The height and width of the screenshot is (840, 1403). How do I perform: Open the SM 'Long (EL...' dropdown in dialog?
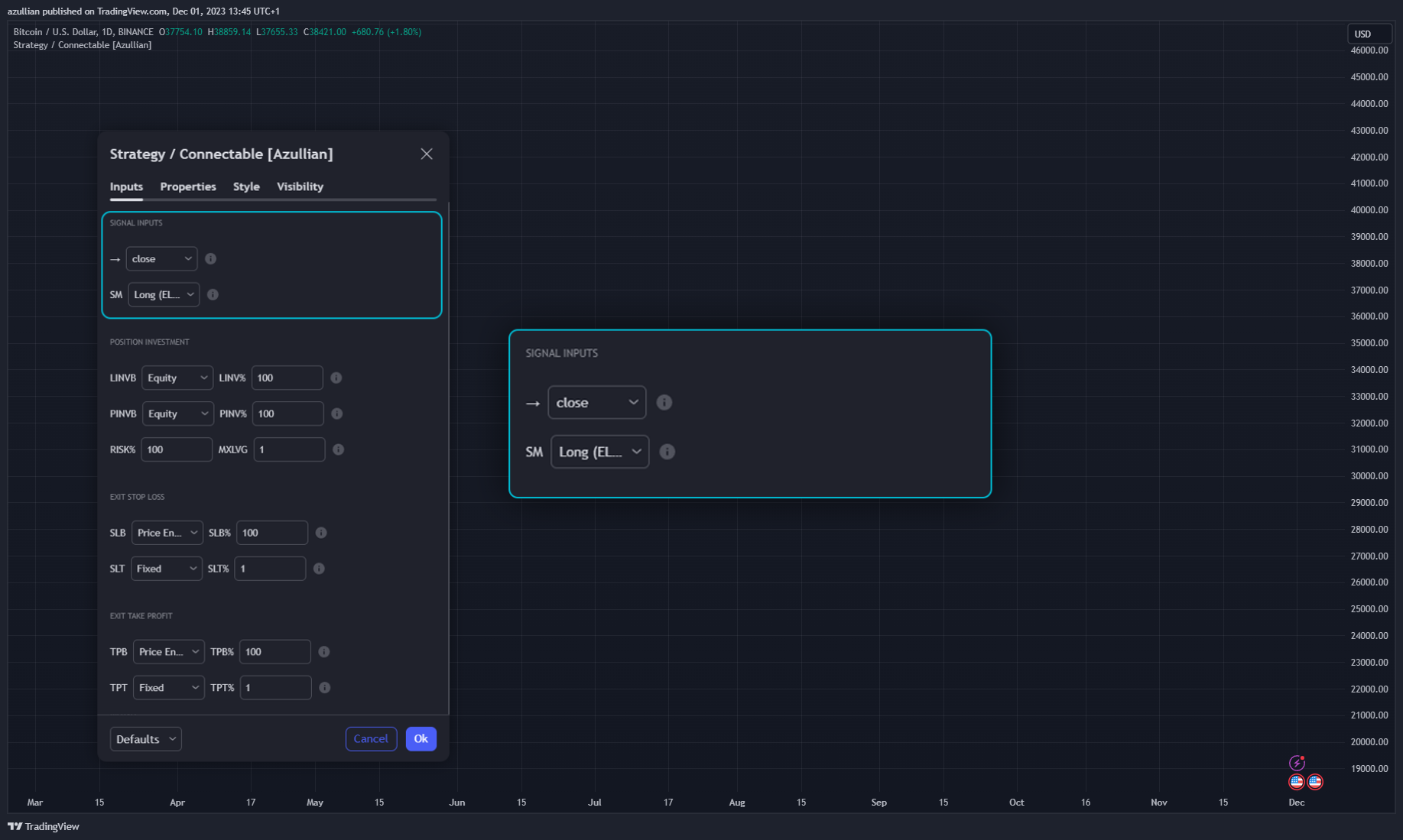coord(164,294)
